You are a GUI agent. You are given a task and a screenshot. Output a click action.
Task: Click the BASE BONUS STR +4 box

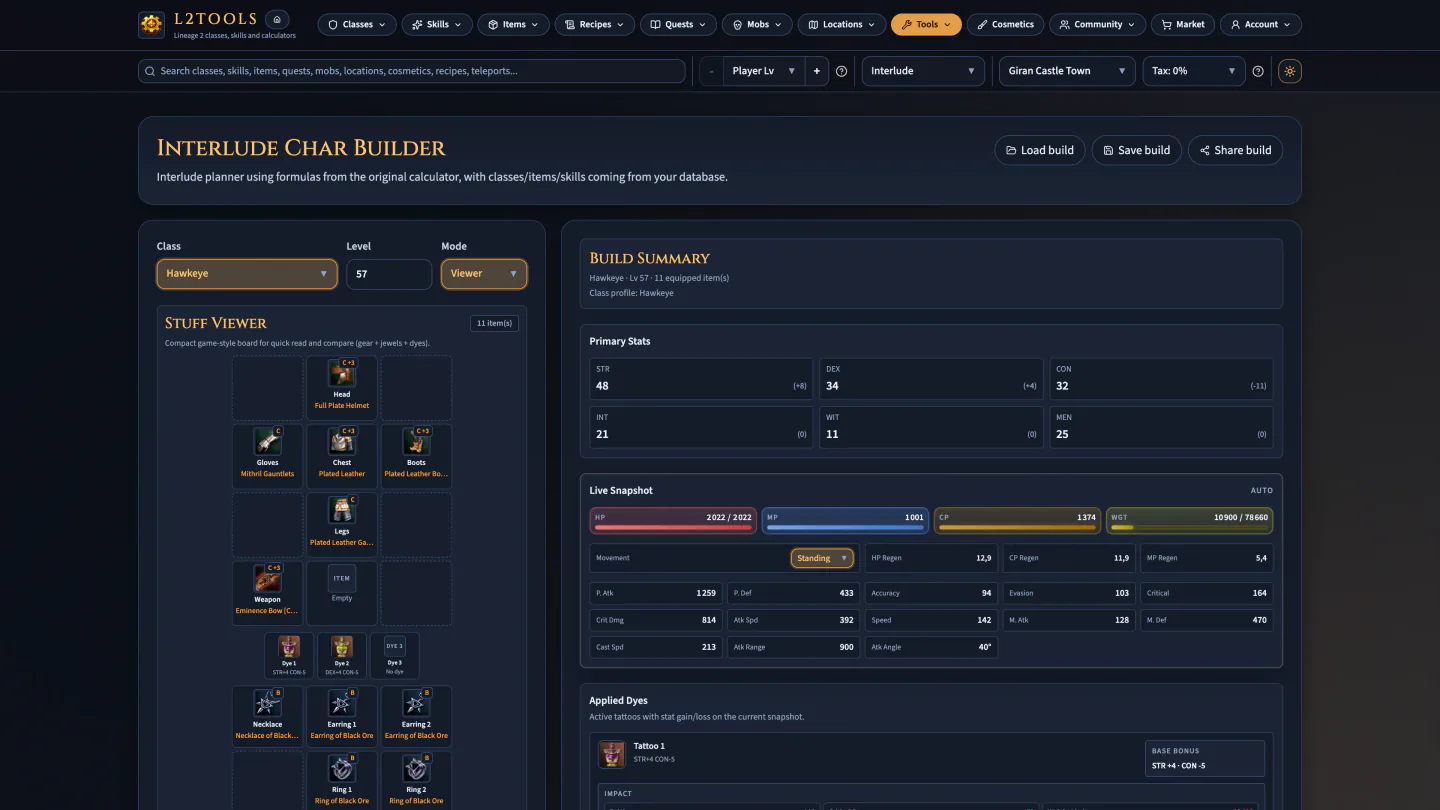[1205, 759]
